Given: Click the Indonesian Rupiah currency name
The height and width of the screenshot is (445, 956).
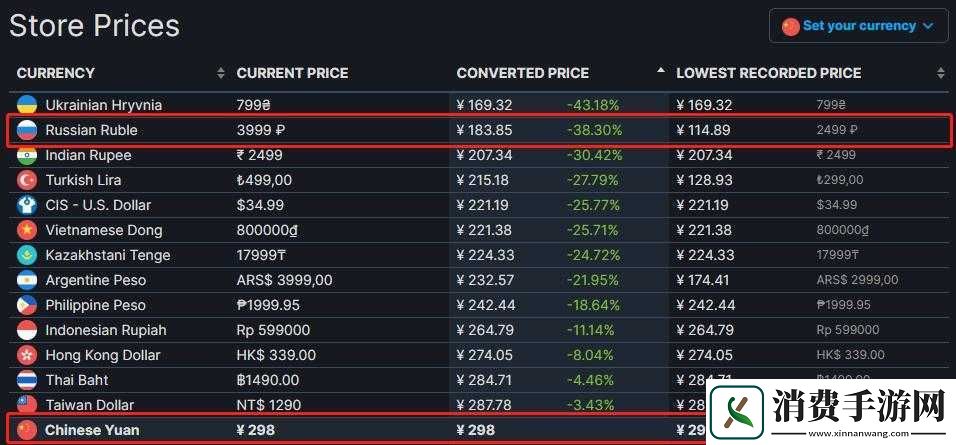Looking at the screenshot, I should click(x=106, y=330).
